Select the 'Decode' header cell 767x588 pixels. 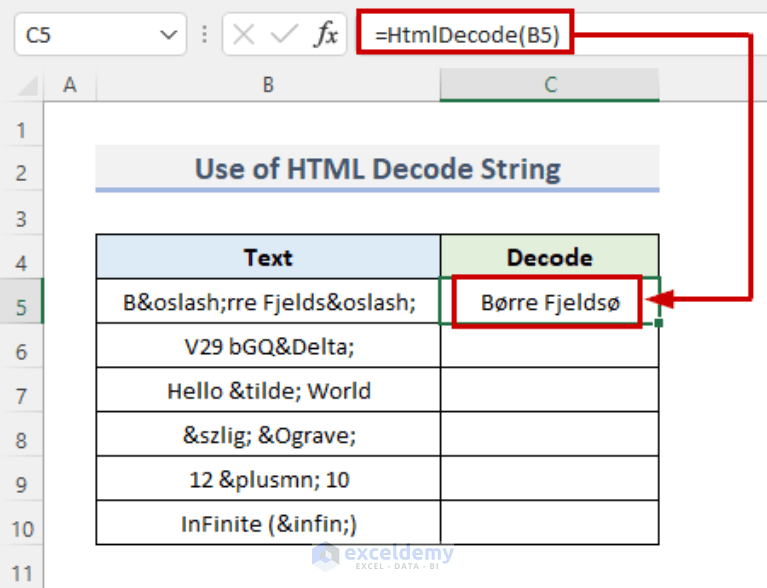[x=550, y=257]
